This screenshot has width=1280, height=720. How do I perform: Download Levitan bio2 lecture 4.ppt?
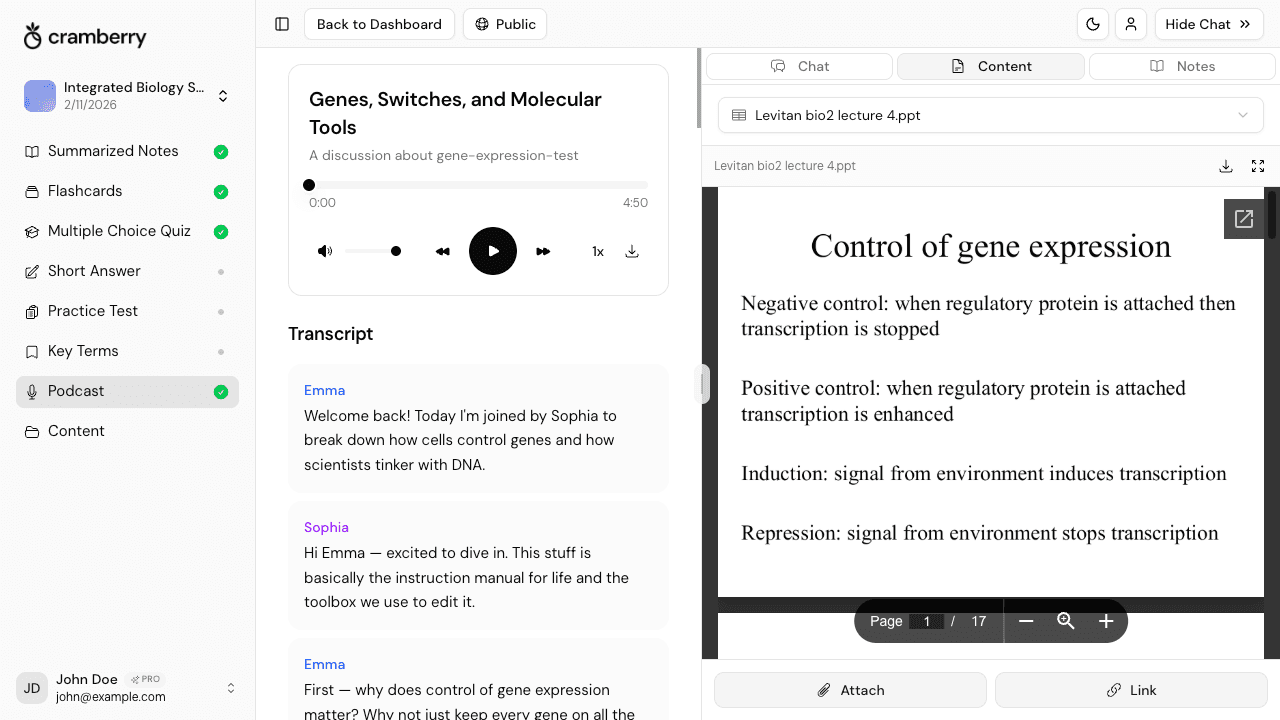pos(1226,166)
